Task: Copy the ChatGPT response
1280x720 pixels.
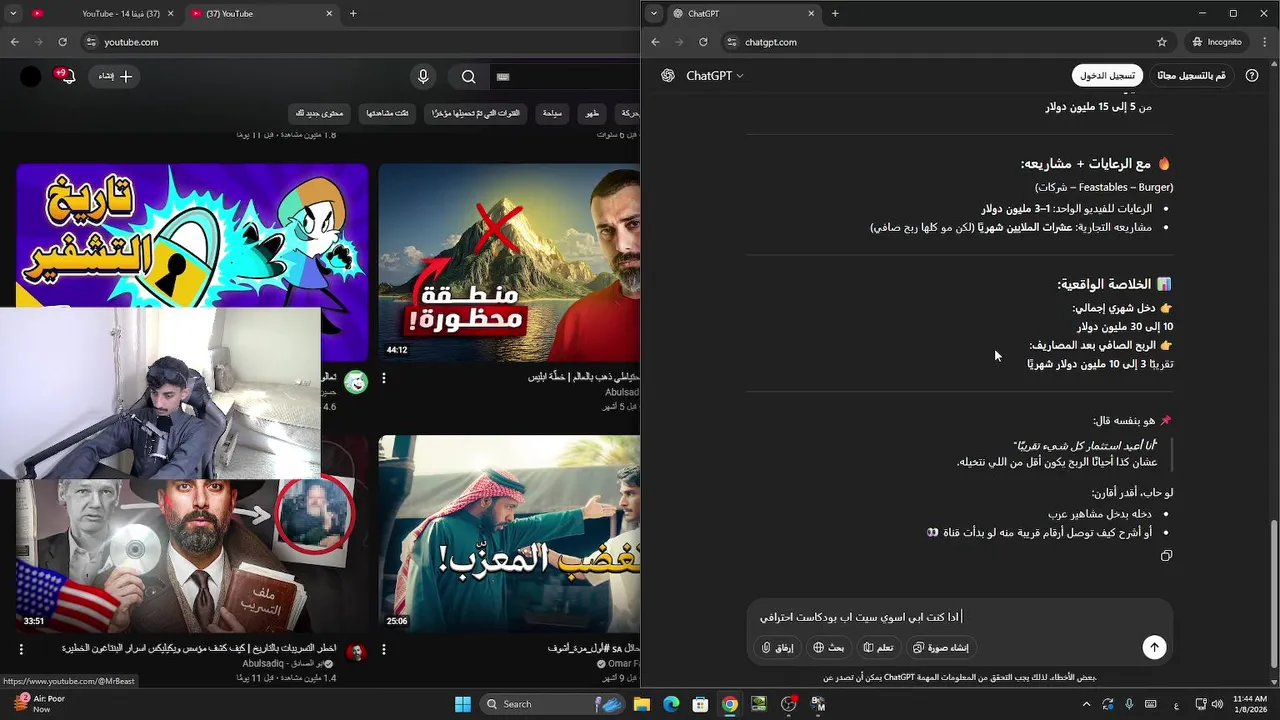Action: click(1166, 555)
